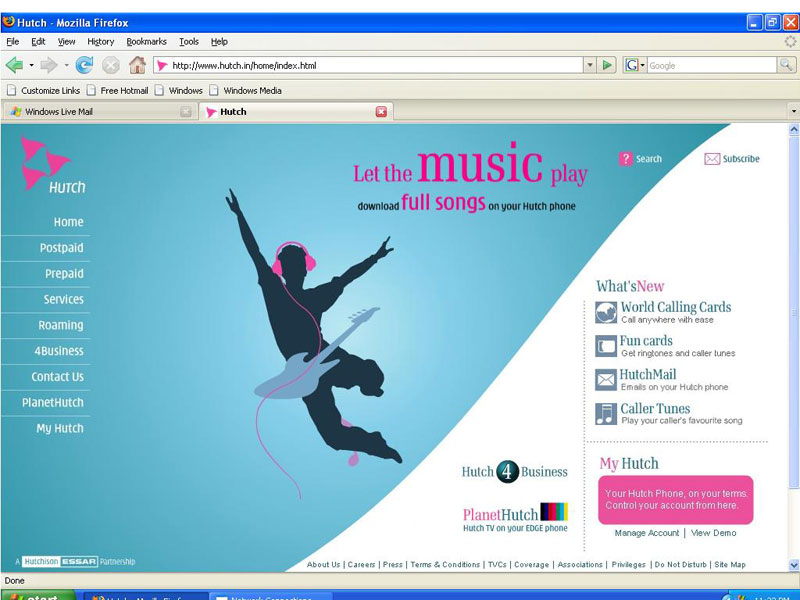Click the Hutch logo on the page
800x600 pixels.
(53, 165)
